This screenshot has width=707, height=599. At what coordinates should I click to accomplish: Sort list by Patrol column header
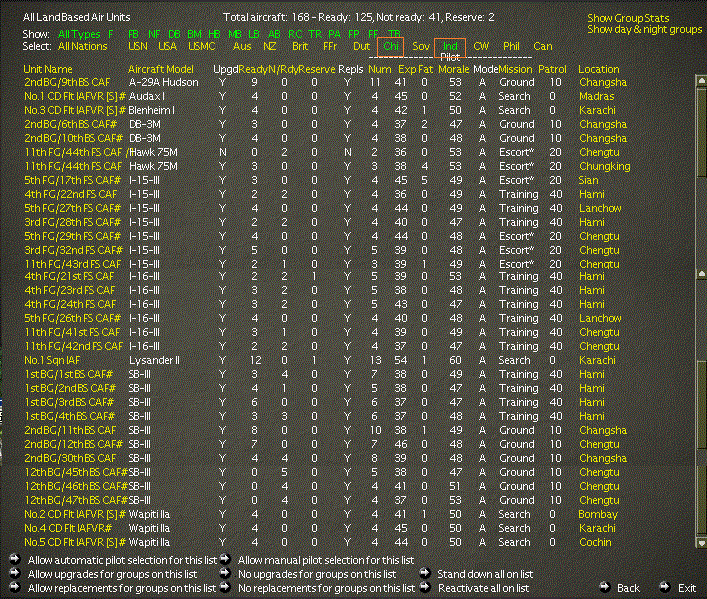552,69
